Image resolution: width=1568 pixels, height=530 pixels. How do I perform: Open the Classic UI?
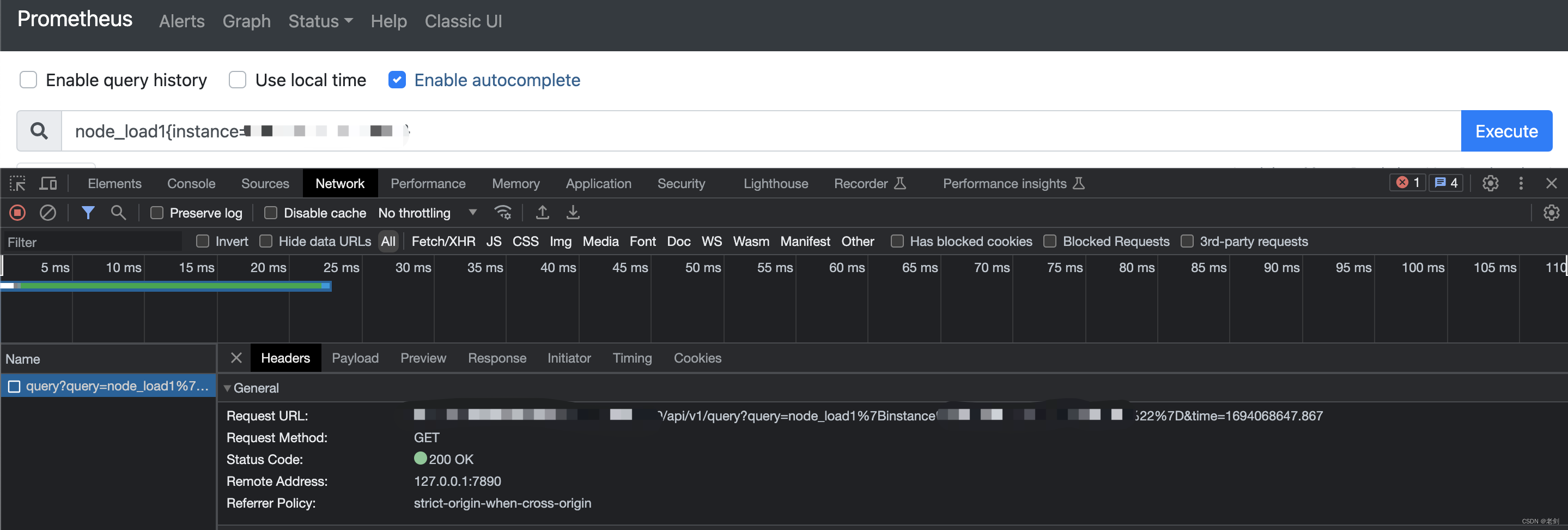click(463, 21)
